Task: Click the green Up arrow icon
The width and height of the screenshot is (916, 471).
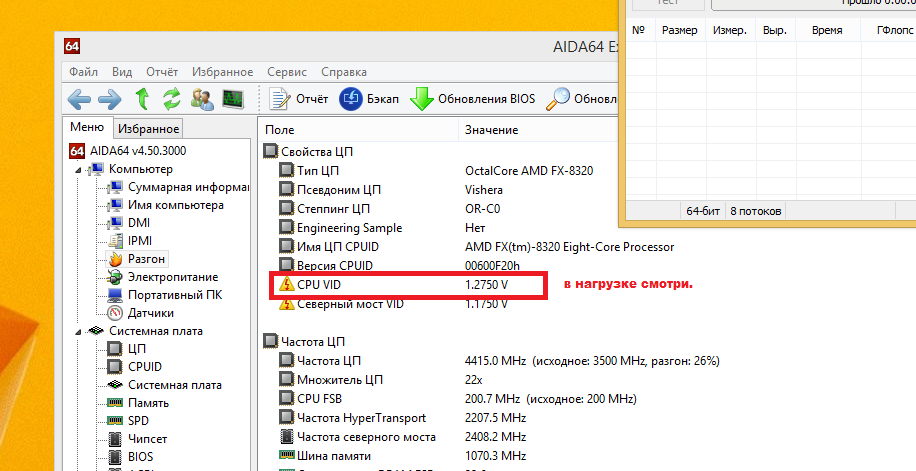Action: pyautogui.click(x=142, y=99)
